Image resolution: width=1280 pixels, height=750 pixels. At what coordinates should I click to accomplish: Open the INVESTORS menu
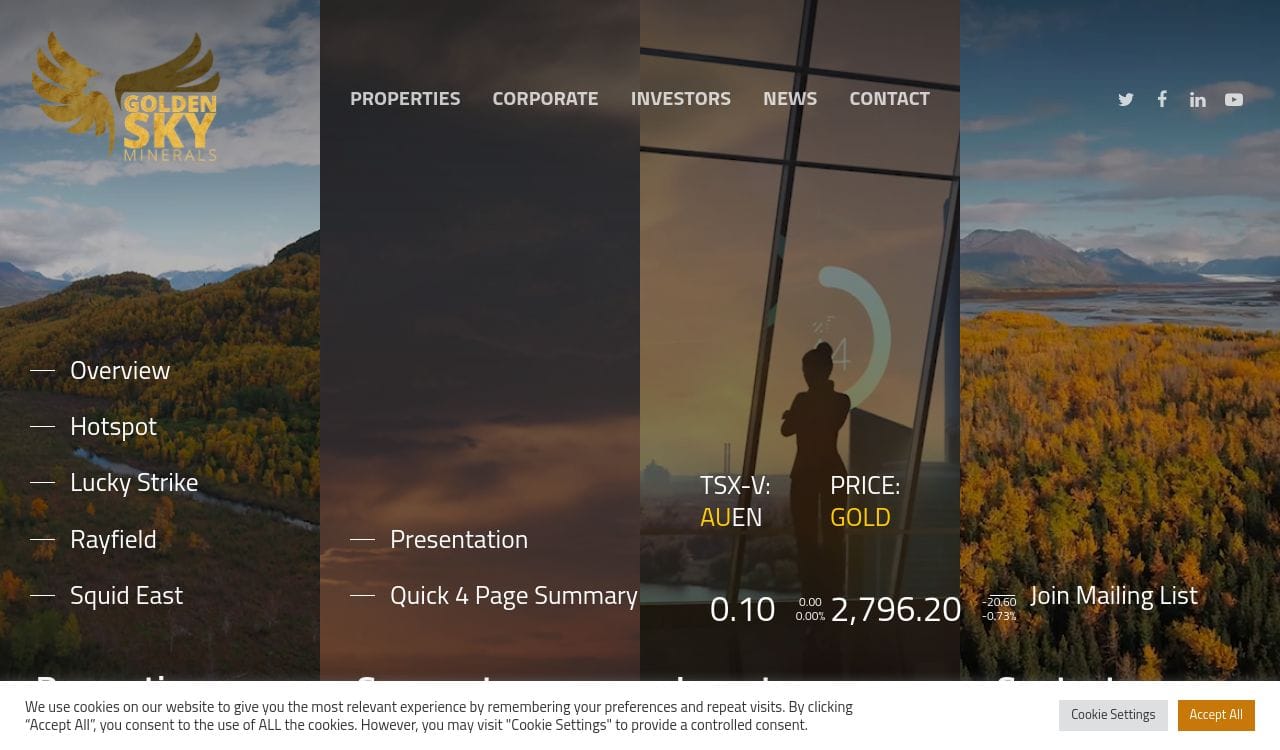pyautogui.click(x=681, y=98)
